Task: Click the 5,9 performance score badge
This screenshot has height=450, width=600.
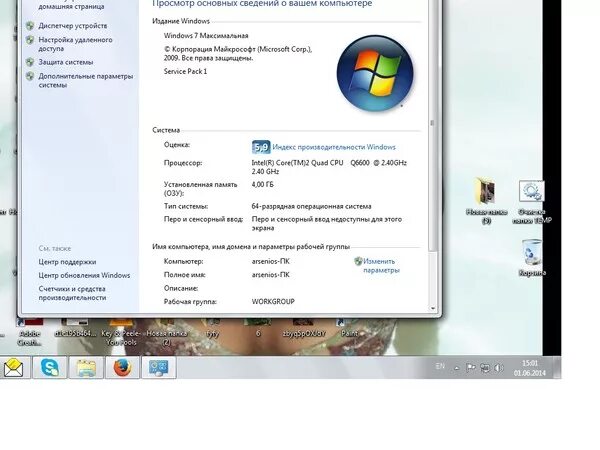Action: [261, 147]
